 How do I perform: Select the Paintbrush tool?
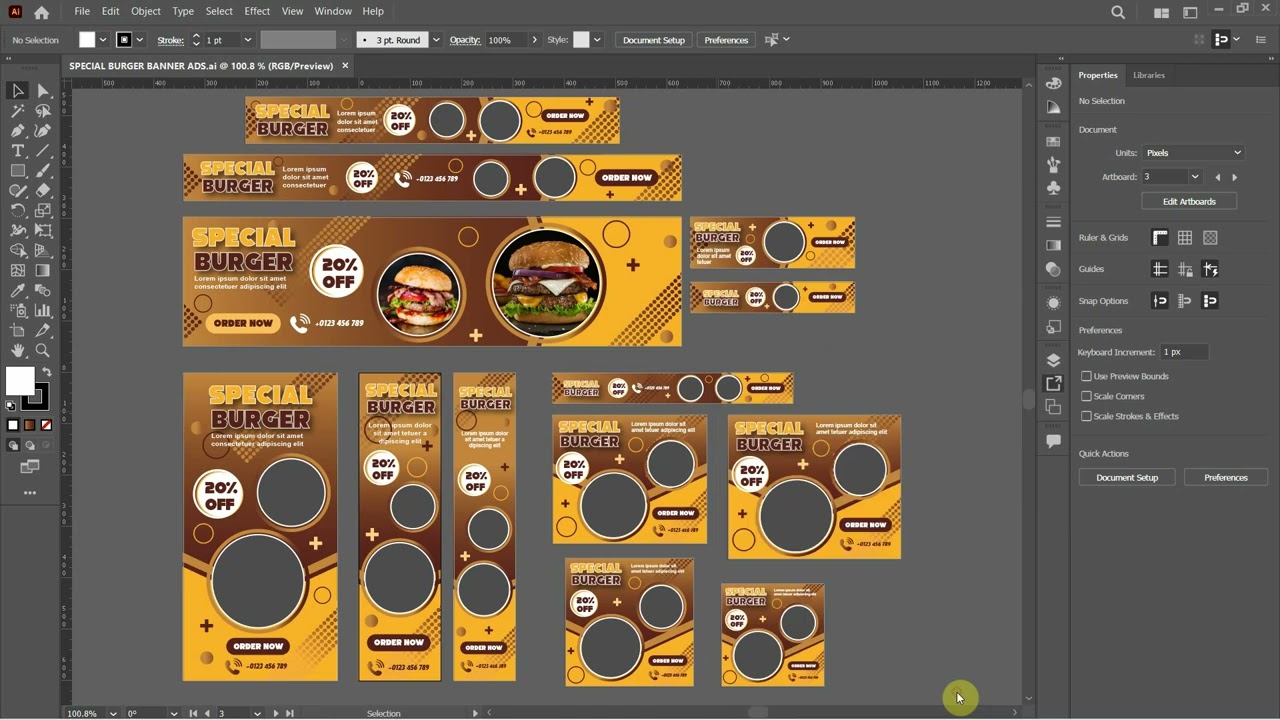click(x=43, y=170)
